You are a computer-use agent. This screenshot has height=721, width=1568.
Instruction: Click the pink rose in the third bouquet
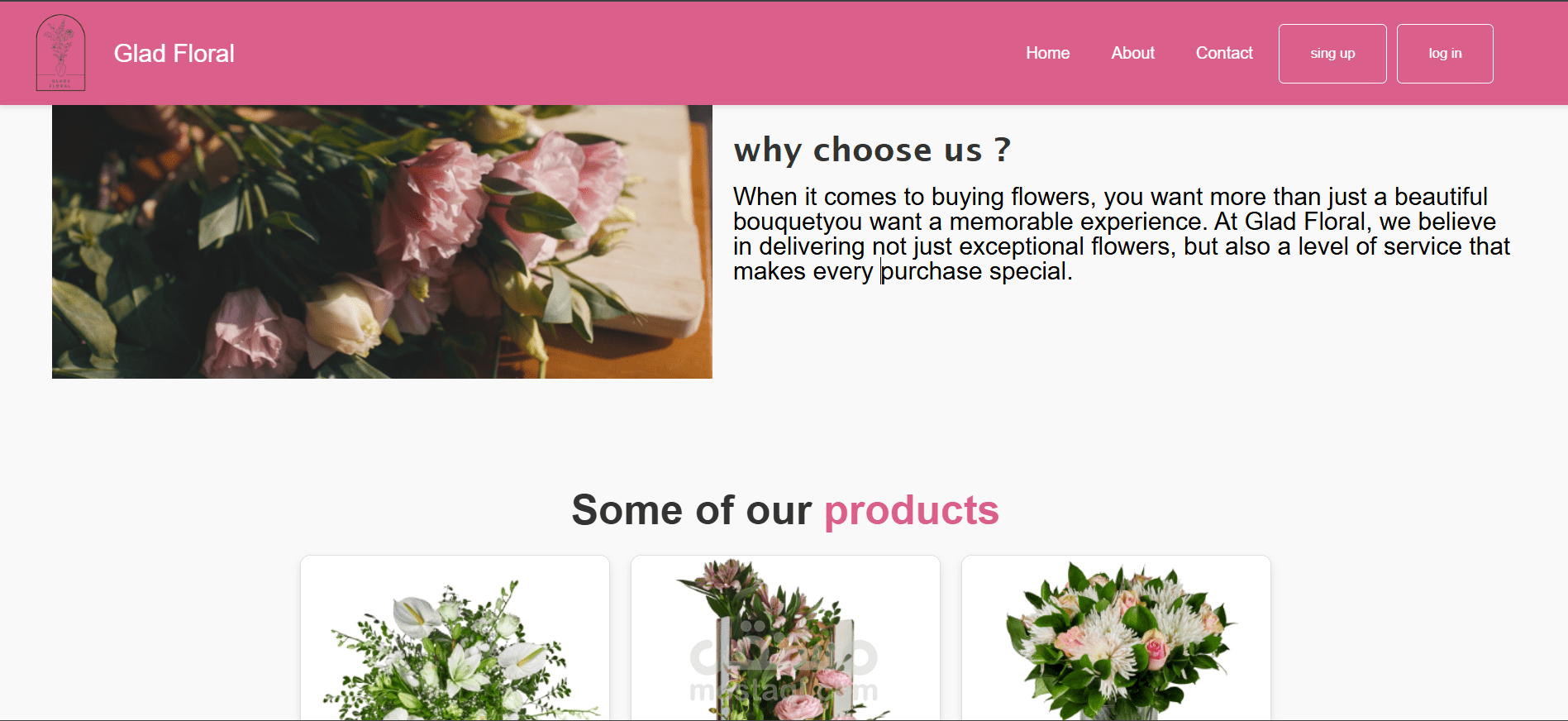pyautogui.click(x=1156, y=651)
